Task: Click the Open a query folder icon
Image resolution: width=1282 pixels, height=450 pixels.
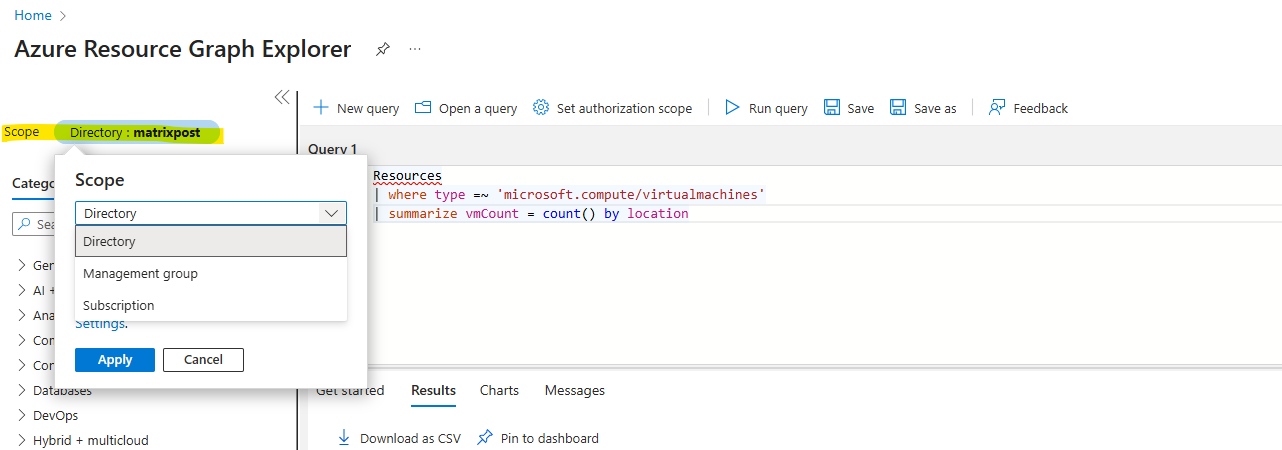Action: pyautogui.click(x=423, y=107)
